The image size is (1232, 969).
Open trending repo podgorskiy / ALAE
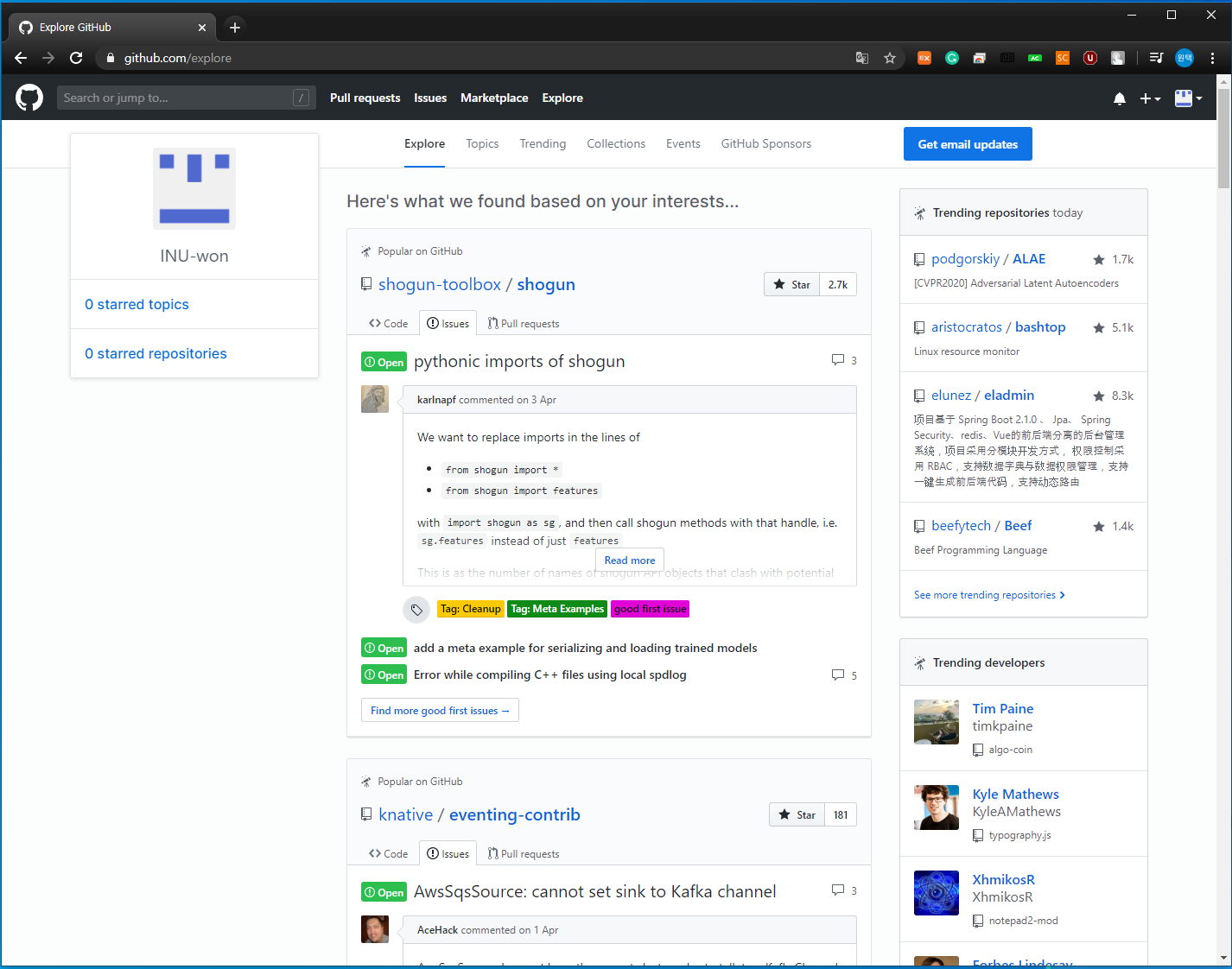click(988, 258)
